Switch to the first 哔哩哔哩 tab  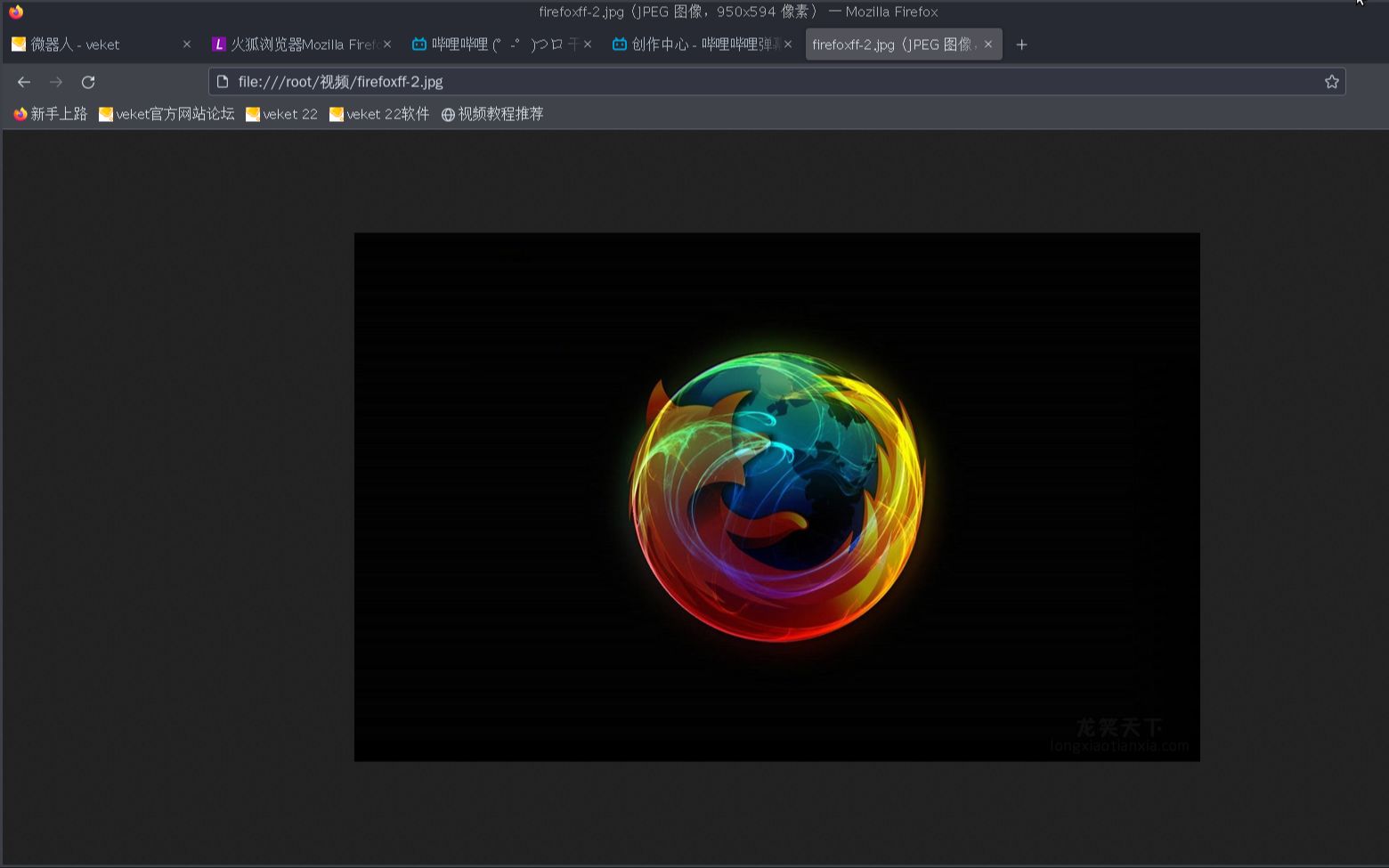coord(500,45)
